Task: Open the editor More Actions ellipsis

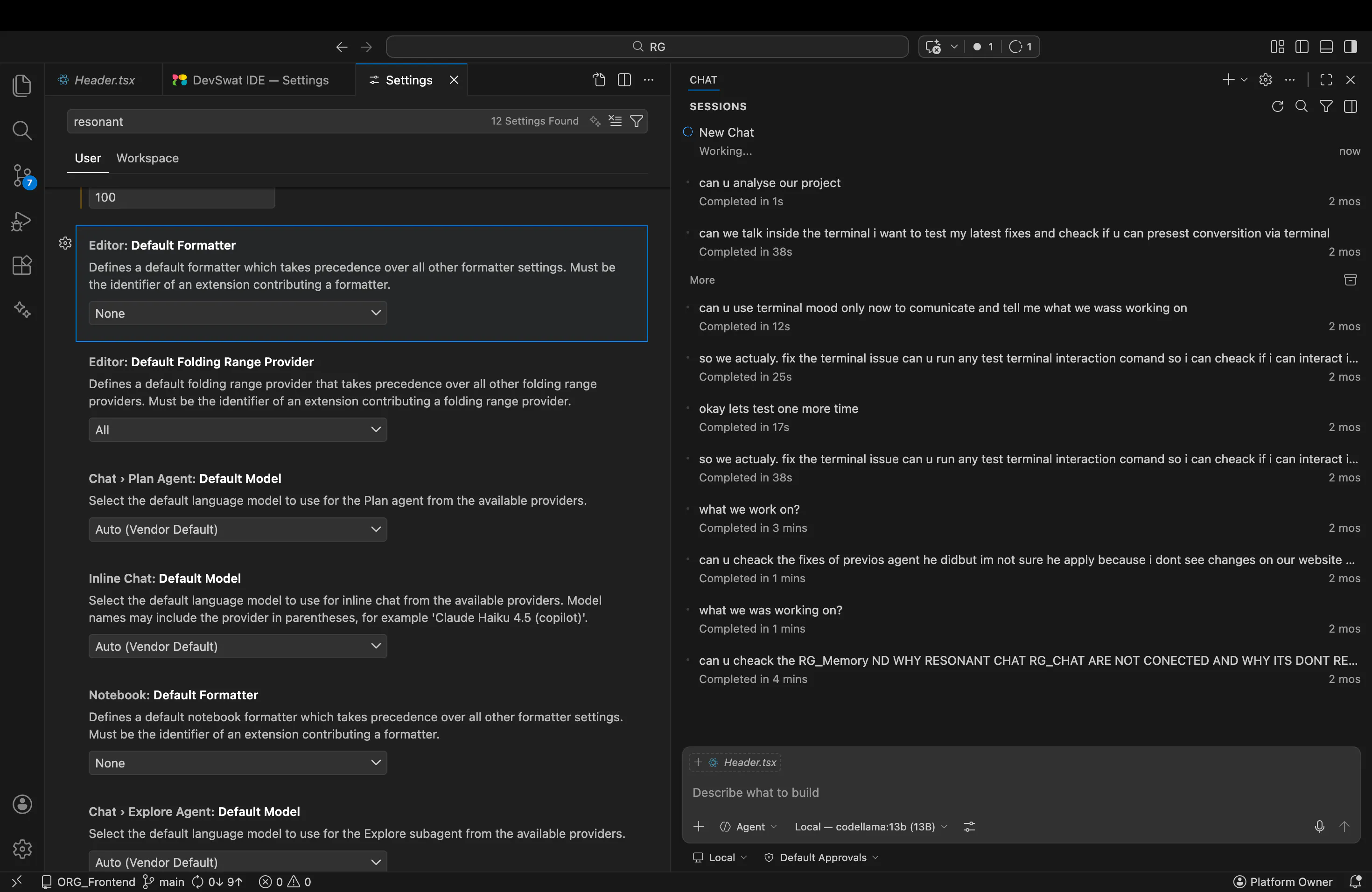Action: click(x=649, y=80)
